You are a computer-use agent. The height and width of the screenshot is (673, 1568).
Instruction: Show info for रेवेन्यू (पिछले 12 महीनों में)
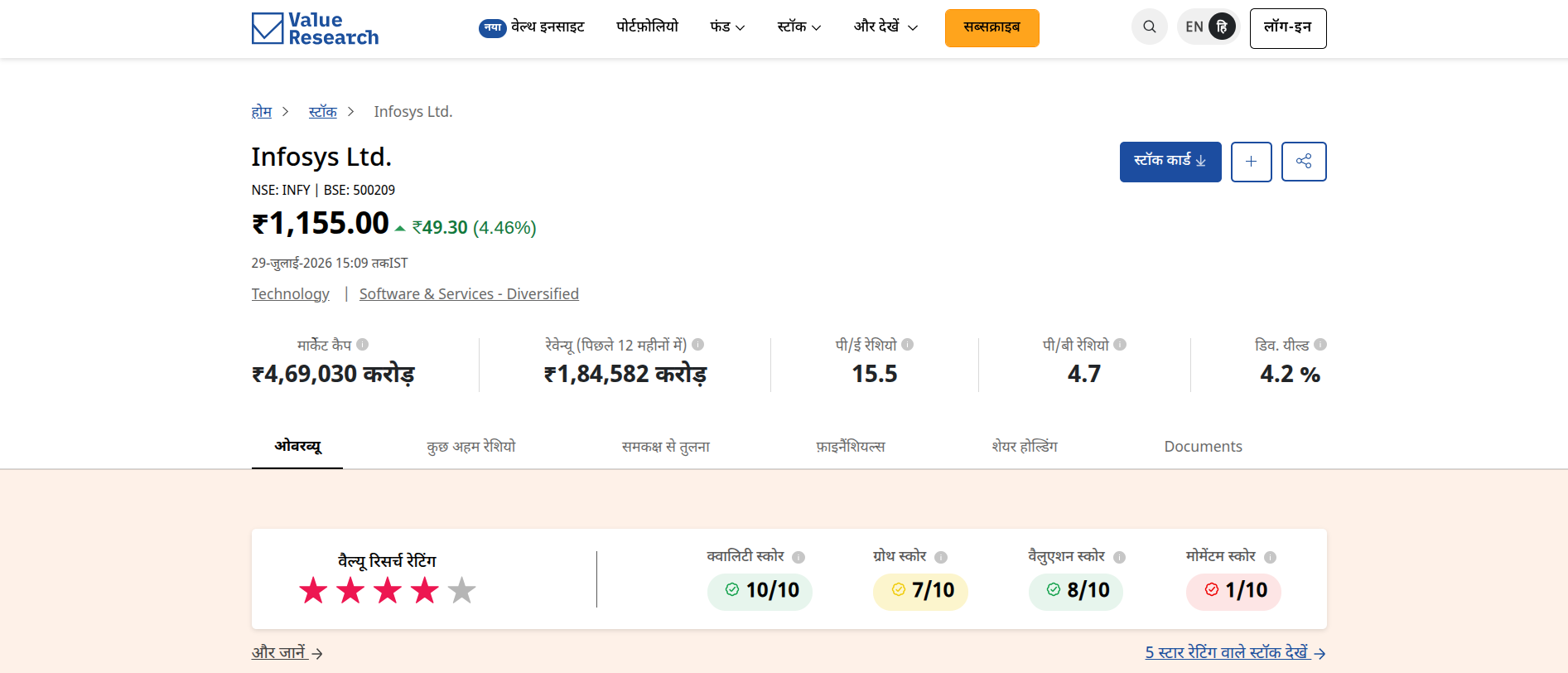click(x=698, y=345)
